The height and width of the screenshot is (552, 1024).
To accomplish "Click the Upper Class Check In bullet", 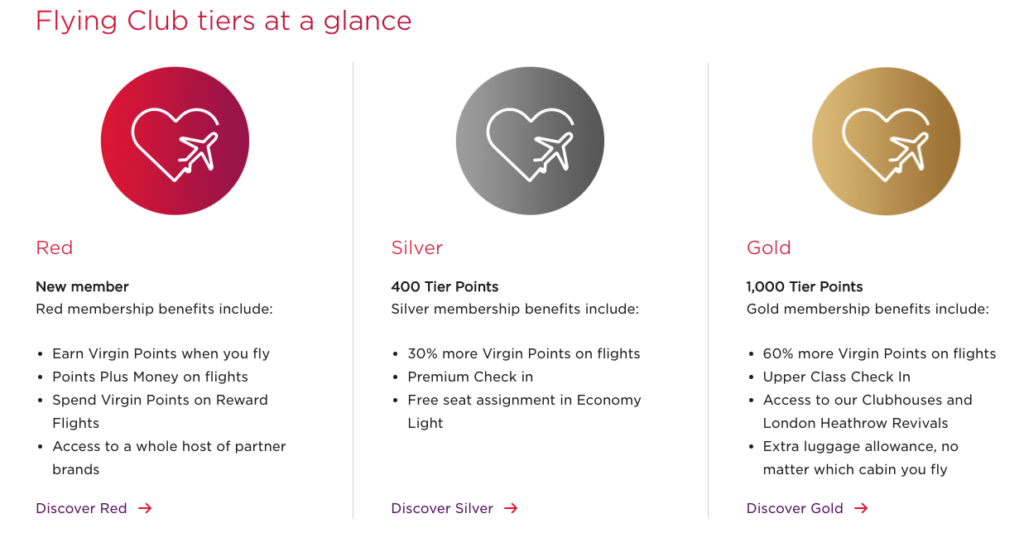I will (837, 377).
